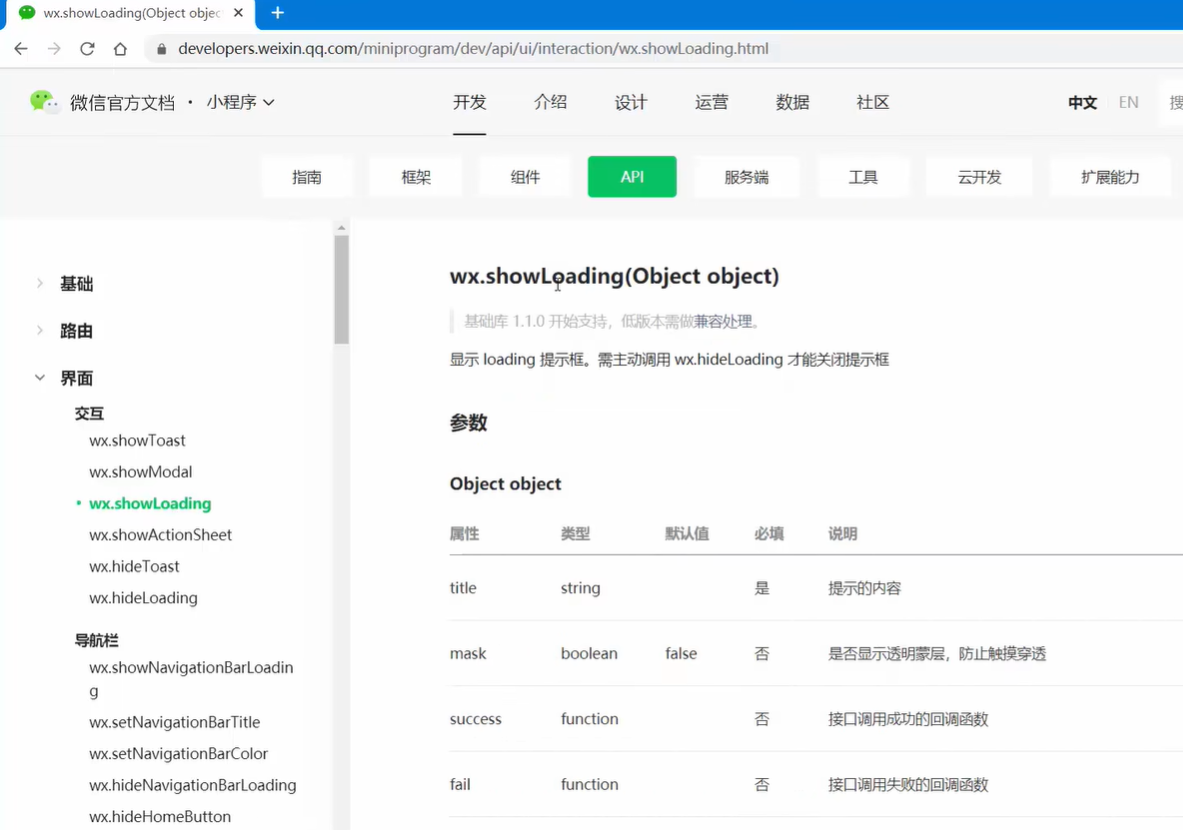This screenshot has width=1183, height=830.
Task: Click the 导航栏 group heading
Action: point(97,641)
